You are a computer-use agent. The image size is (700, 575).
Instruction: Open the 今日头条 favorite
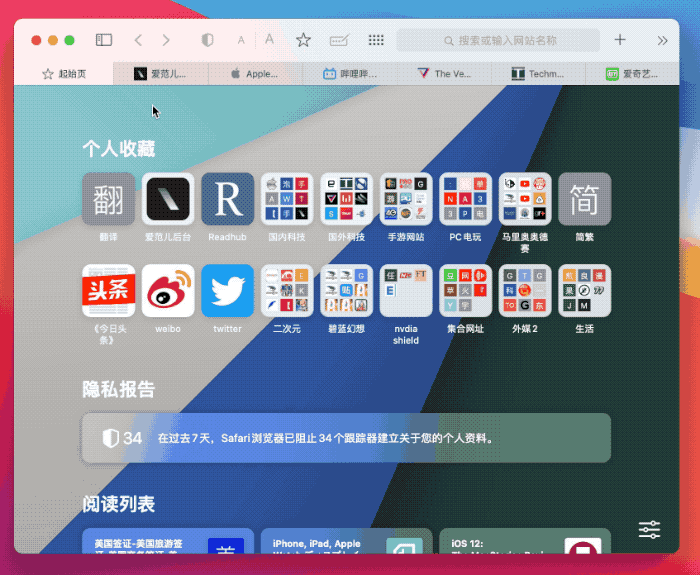pos(108,291)
